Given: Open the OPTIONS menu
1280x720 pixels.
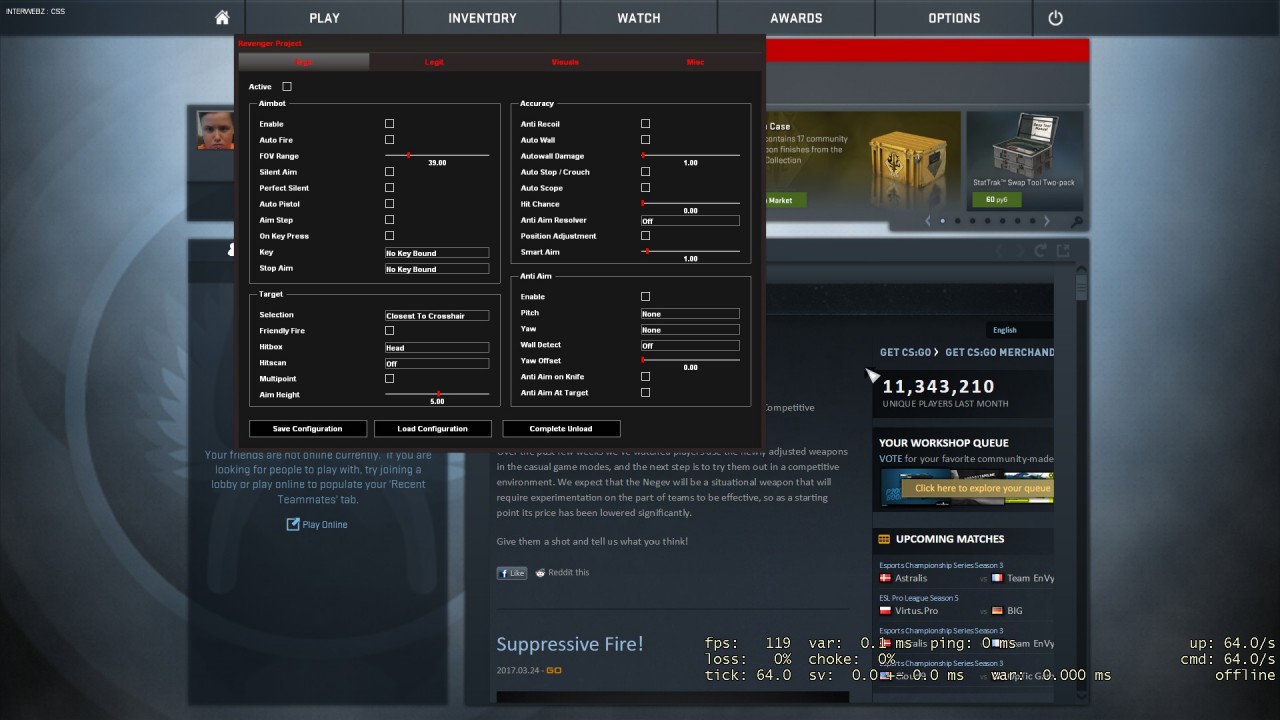Looking at the screenshot, I should [x=954, y=18].
